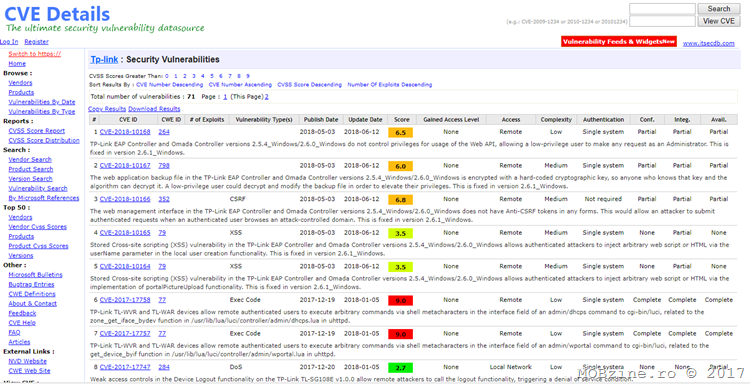Filter CVSS scores greater than 9

pos(248,76)
